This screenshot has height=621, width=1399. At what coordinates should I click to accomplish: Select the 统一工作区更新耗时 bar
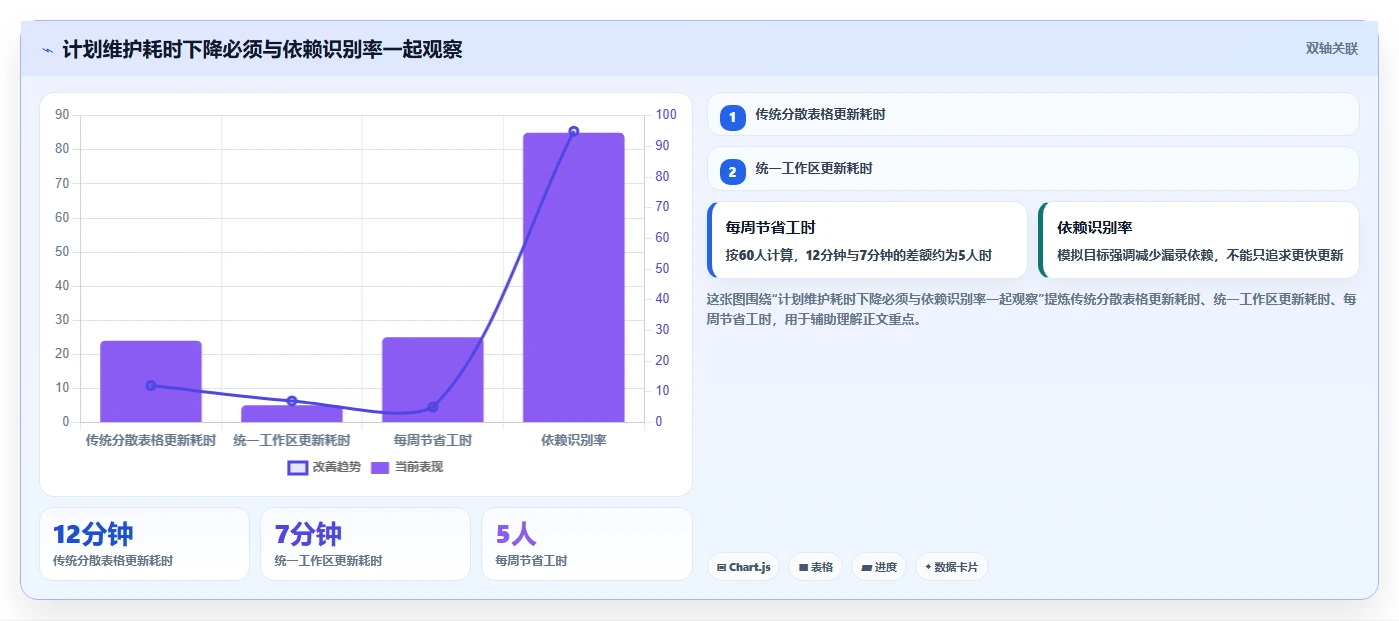292,413
